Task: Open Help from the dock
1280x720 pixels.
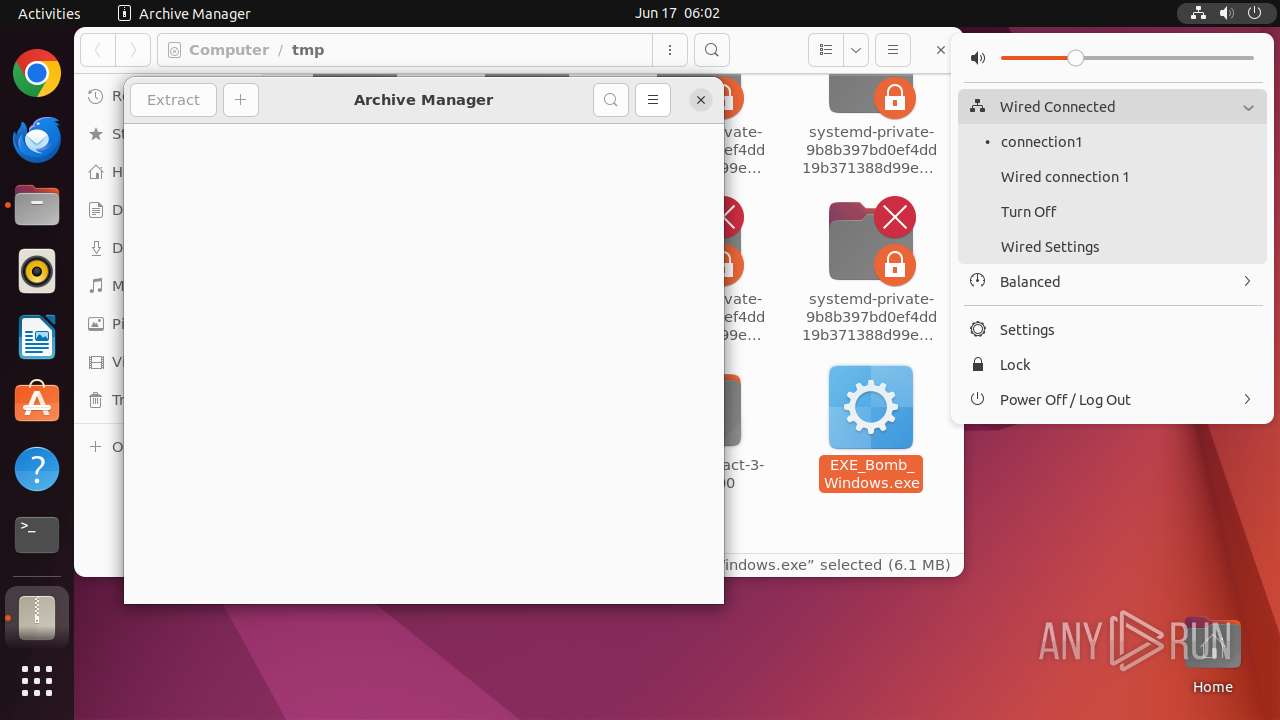Action: (37, 469)
